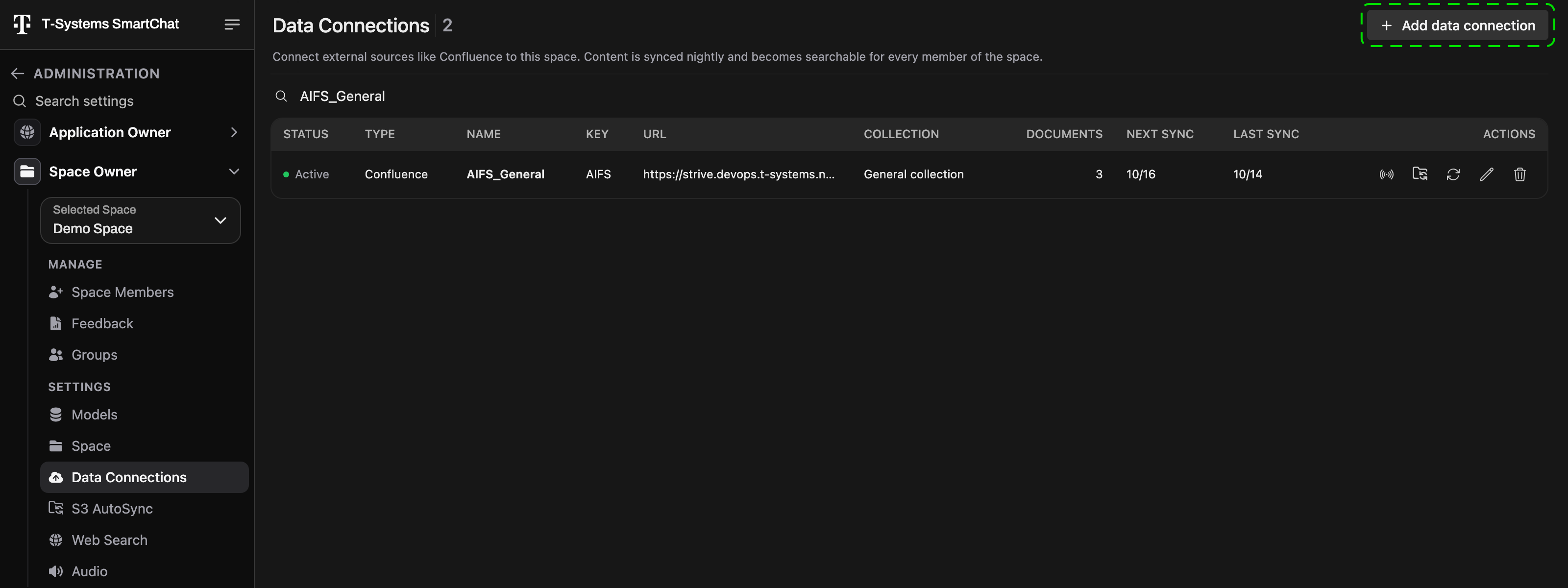
Task: Click the STATUS column header
Action: 306,135
